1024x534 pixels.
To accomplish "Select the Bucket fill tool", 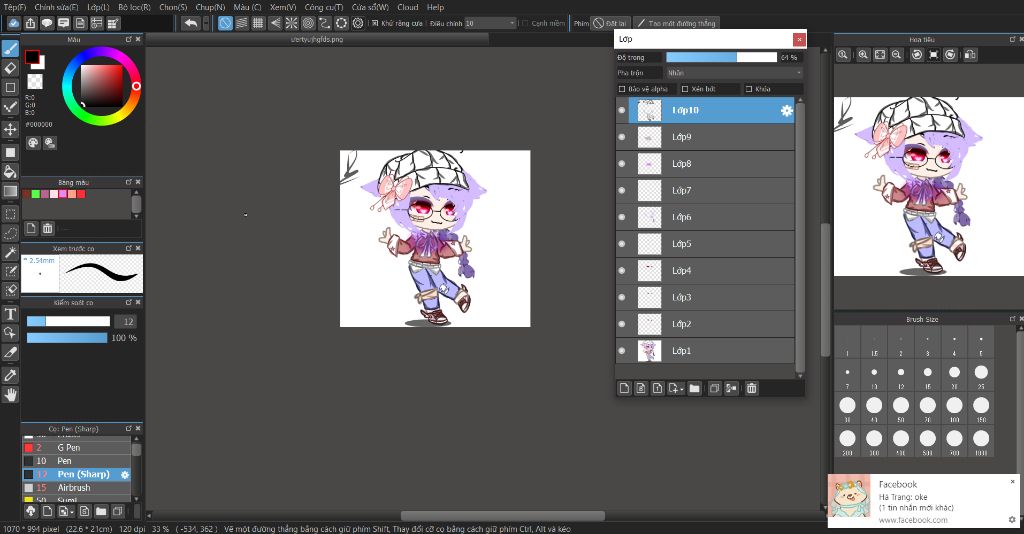I will [x=10, y=172].
